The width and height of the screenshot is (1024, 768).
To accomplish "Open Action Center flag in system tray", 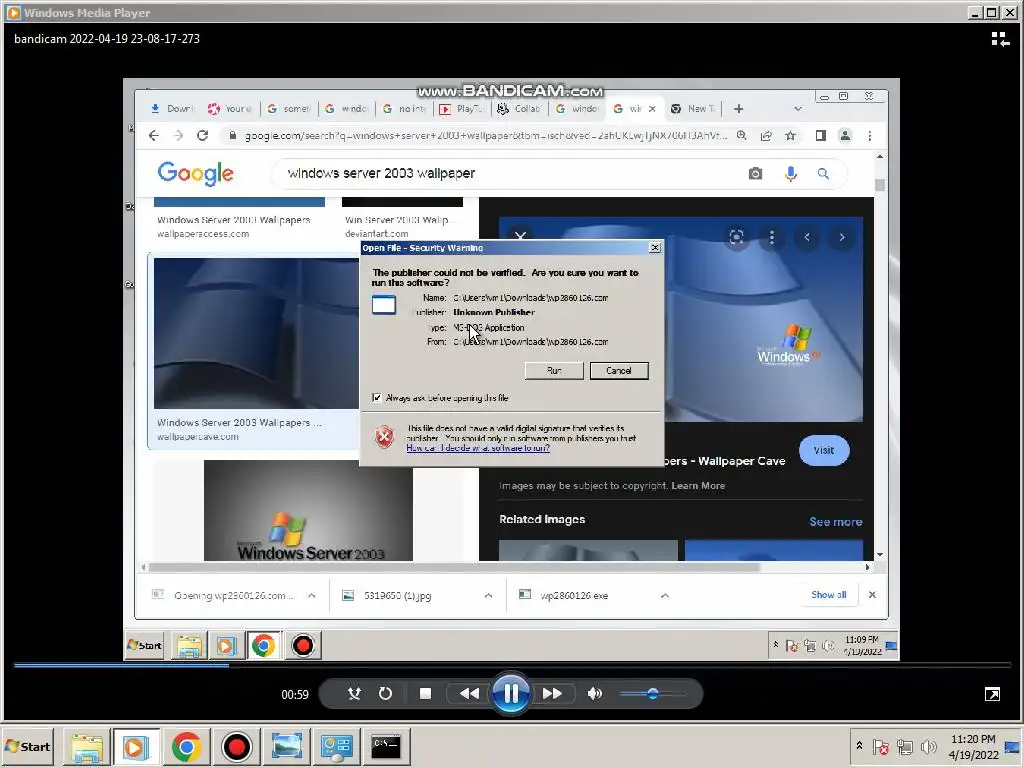I will tap(880, 746).
